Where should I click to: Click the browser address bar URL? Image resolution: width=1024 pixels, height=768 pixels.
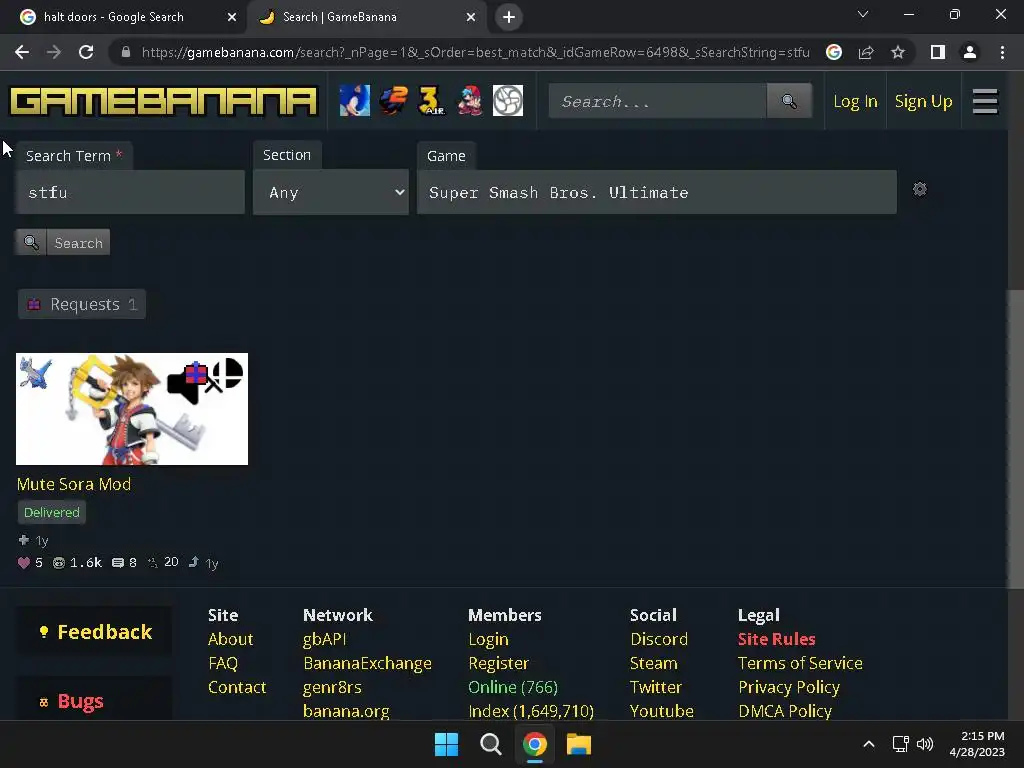pyautogui.click(x=475, y=52)
